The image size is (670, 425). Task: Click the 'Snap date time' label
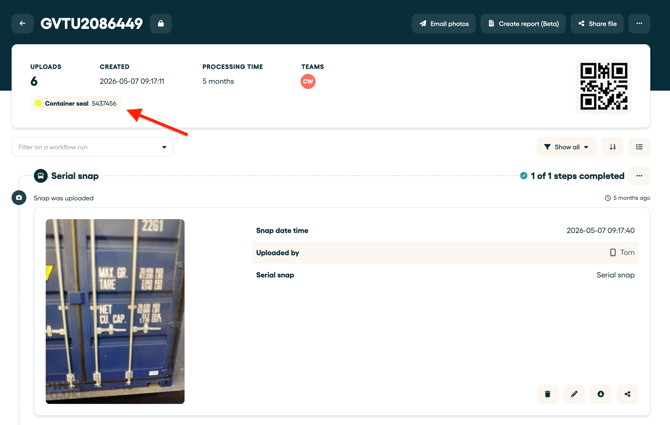click(x=282, y=230)
